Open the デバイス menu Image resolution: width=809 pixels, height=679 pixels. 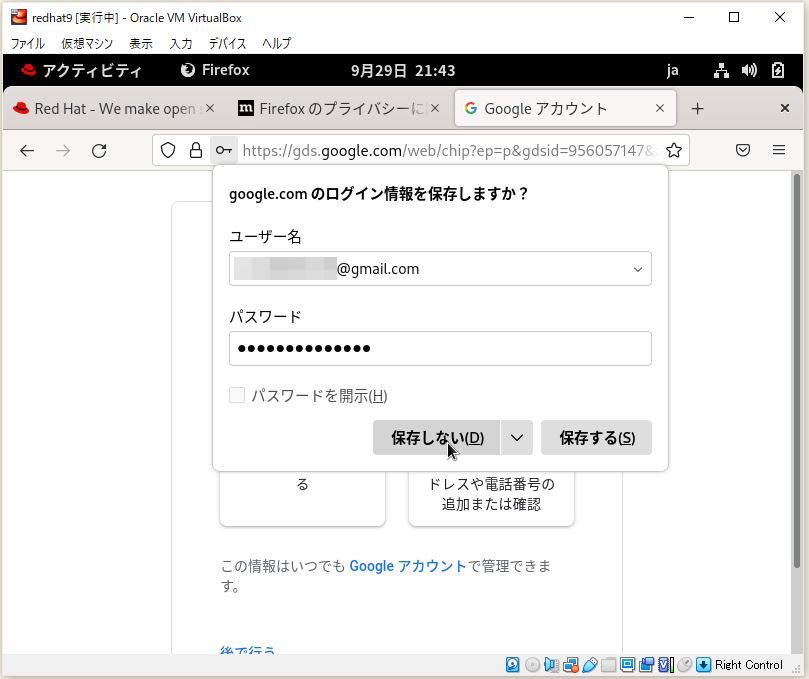[x=227, y=43]
